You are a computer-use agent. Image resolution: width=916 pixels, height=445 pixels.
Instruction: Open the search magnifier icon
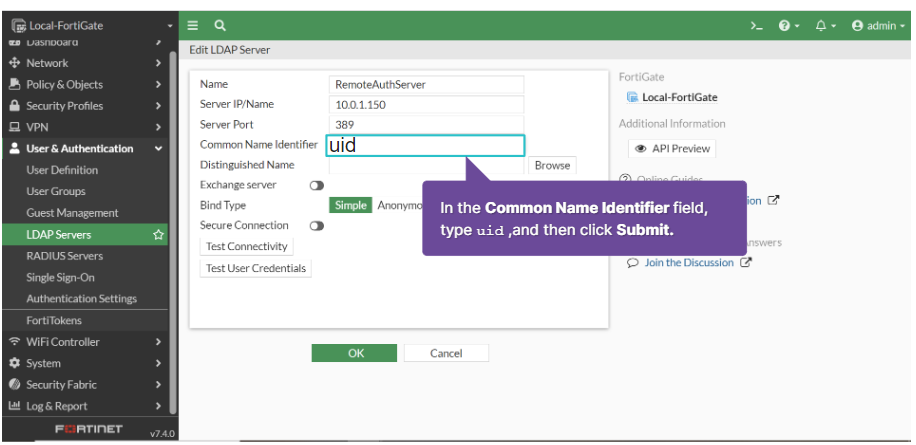[x=220, y=26]
